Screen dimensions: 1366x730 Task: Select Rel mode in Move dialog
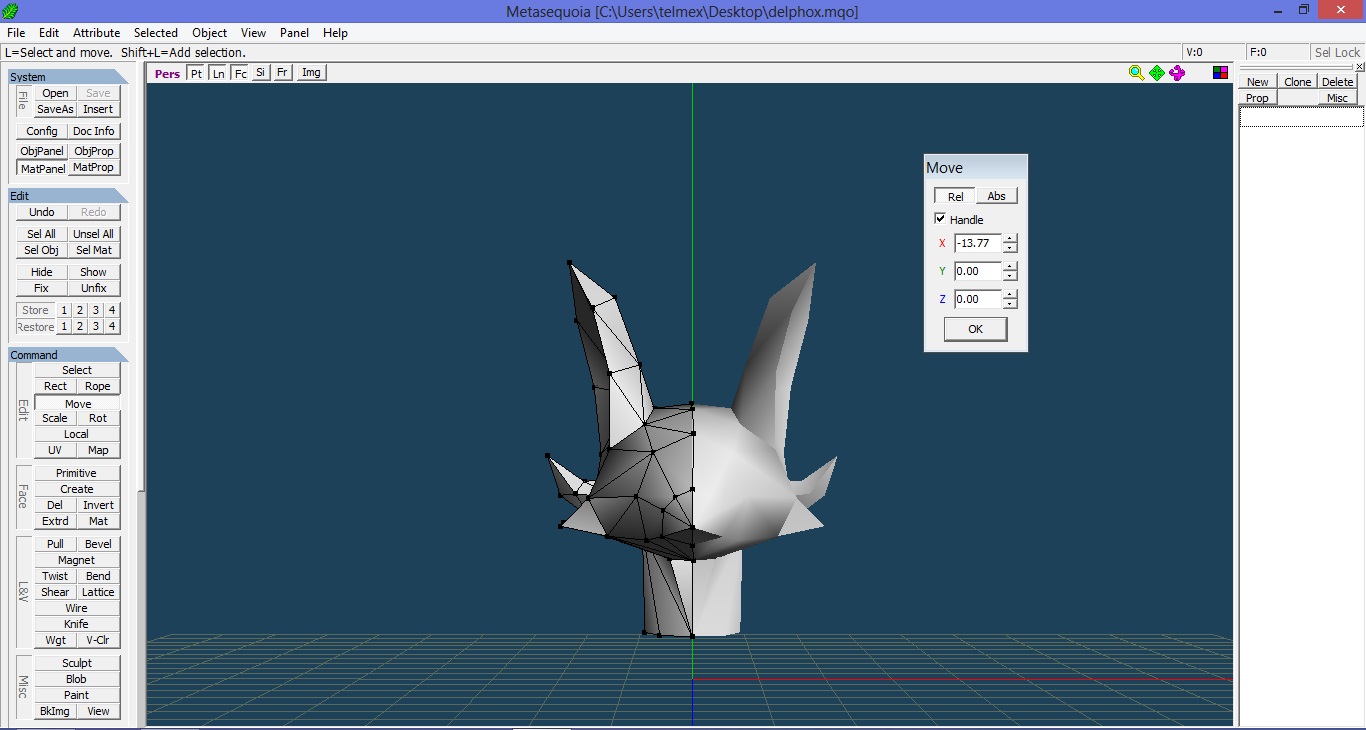(x=955, y=196)
